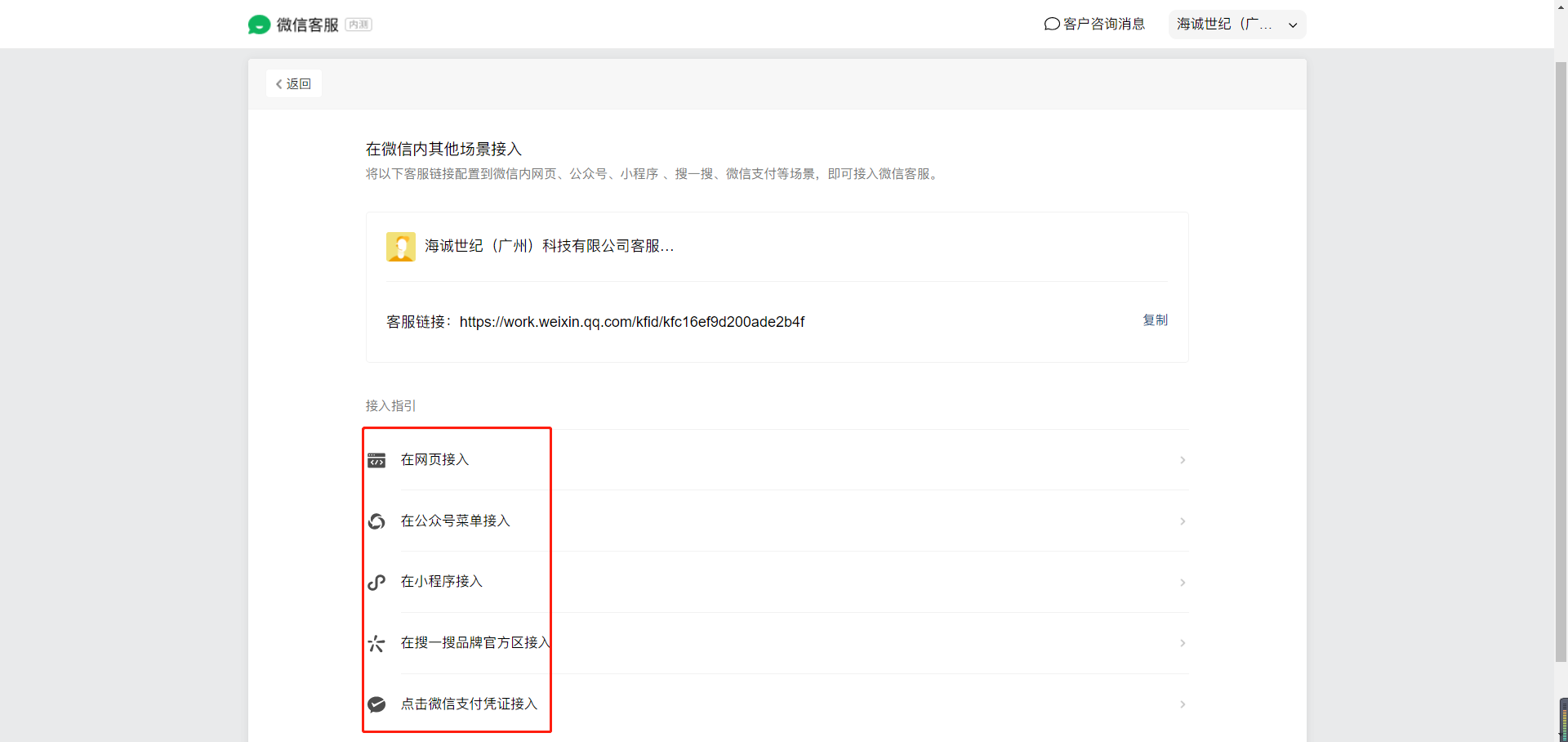Expand the 在公众号菜单接入 row chevron
1568x742 pixels.
(x=1183, y=521)
